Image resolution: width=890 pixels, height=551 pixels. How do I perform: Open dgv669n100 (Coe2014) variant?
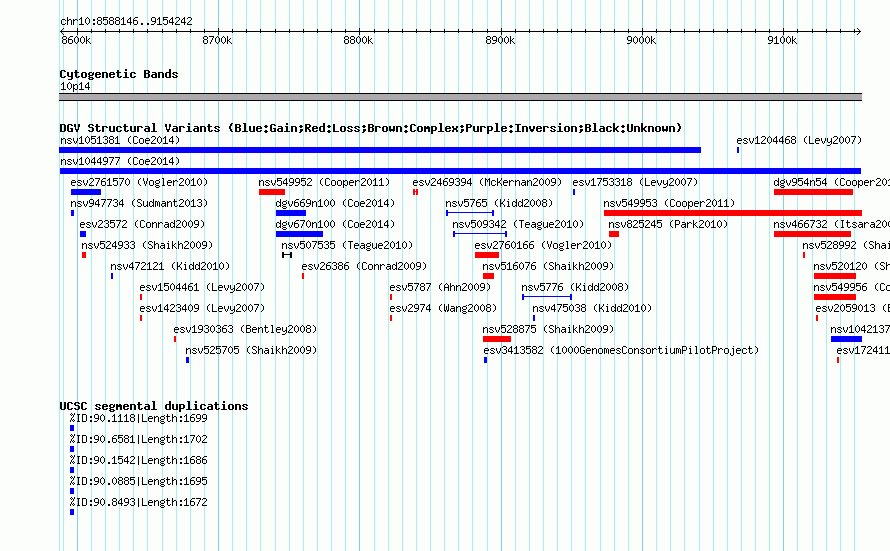[x=335, y=203]
